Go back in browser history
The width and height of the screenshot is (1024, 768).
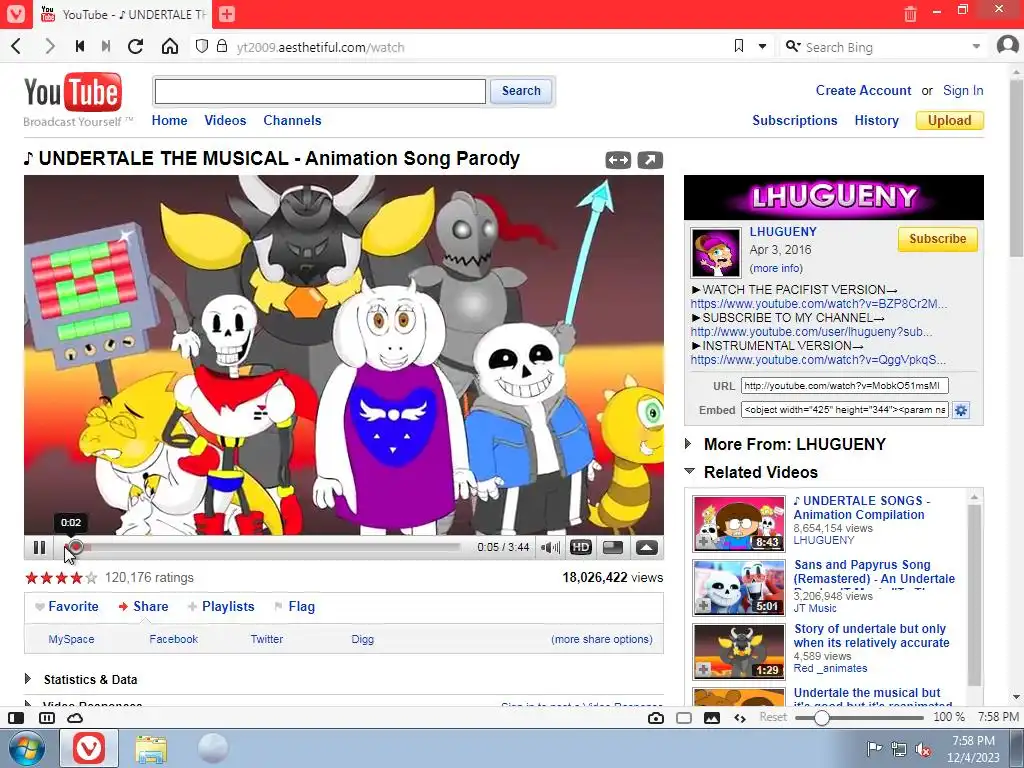pos(17,46)
